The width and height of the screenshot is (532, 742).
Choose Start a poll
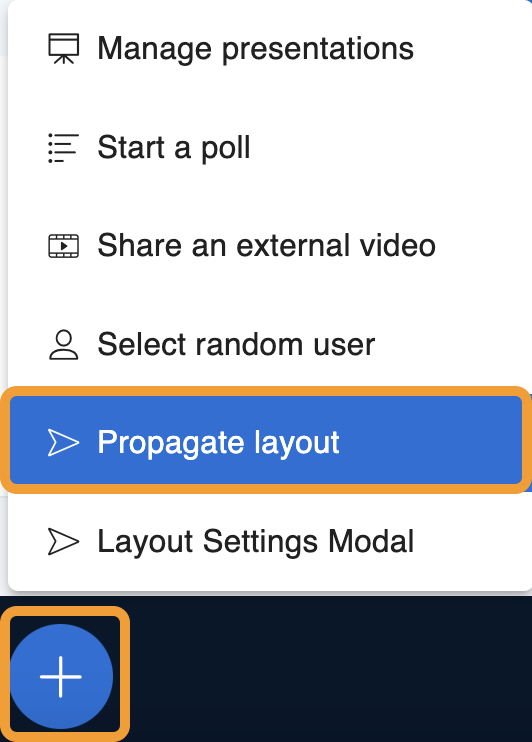click(x=270, y=148)
